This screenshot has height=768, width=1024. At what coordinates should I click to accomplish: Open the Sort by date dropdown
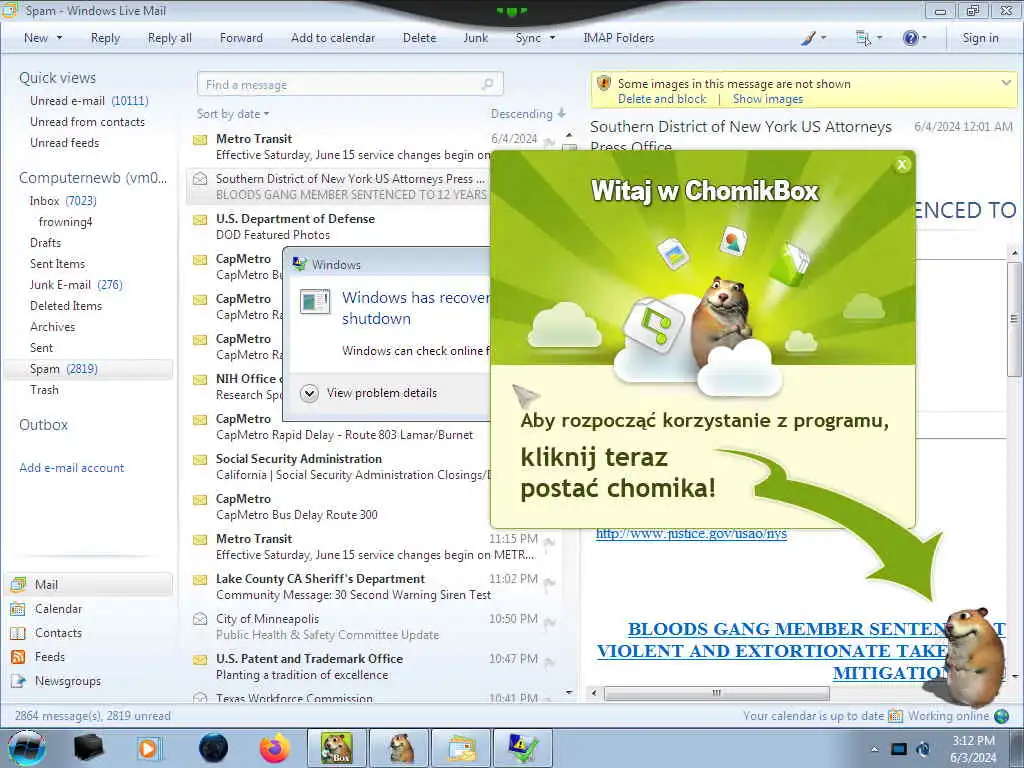point(233,114)
